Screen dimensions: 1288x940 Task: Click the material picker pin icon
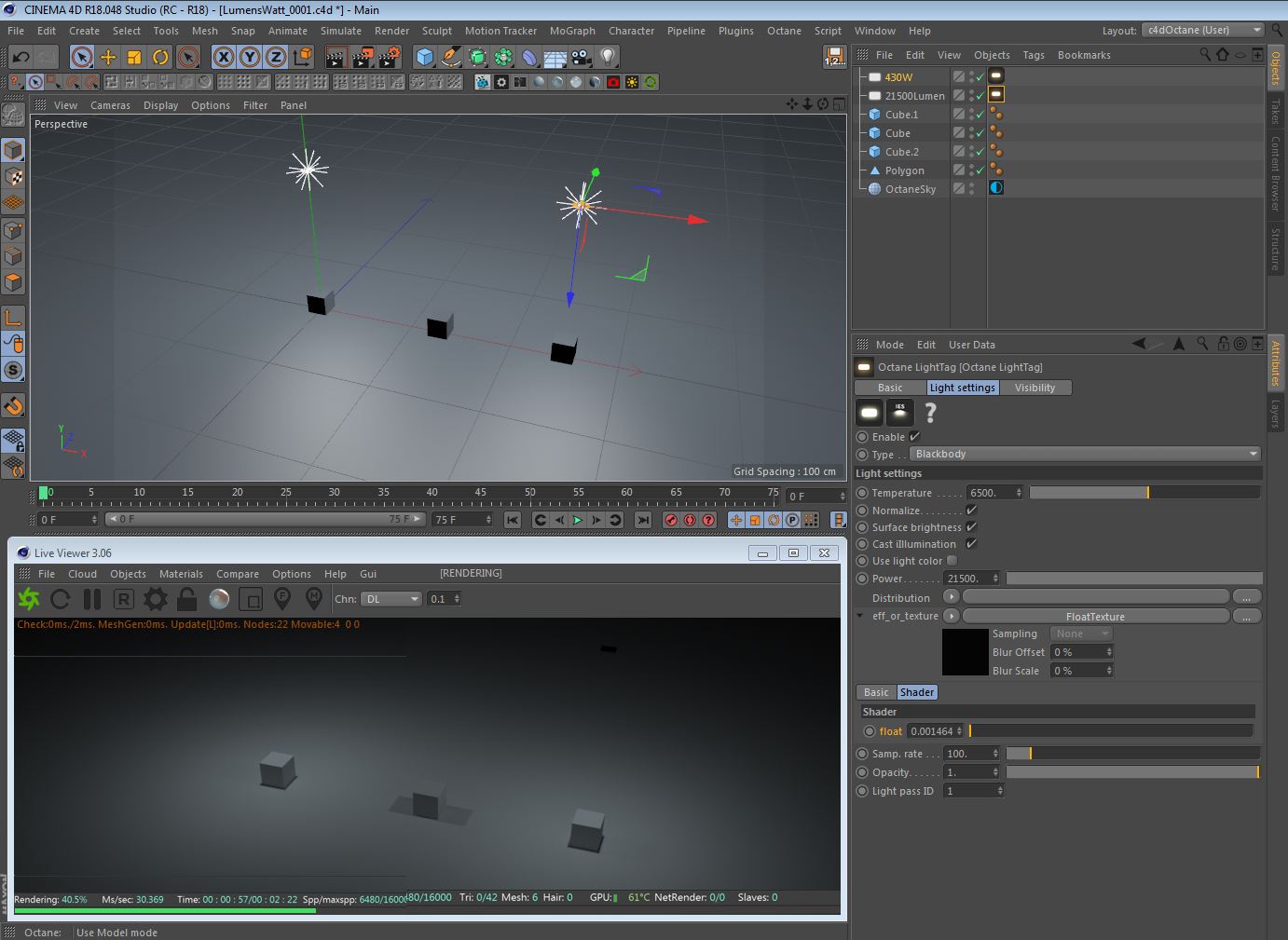coord(314,599)
